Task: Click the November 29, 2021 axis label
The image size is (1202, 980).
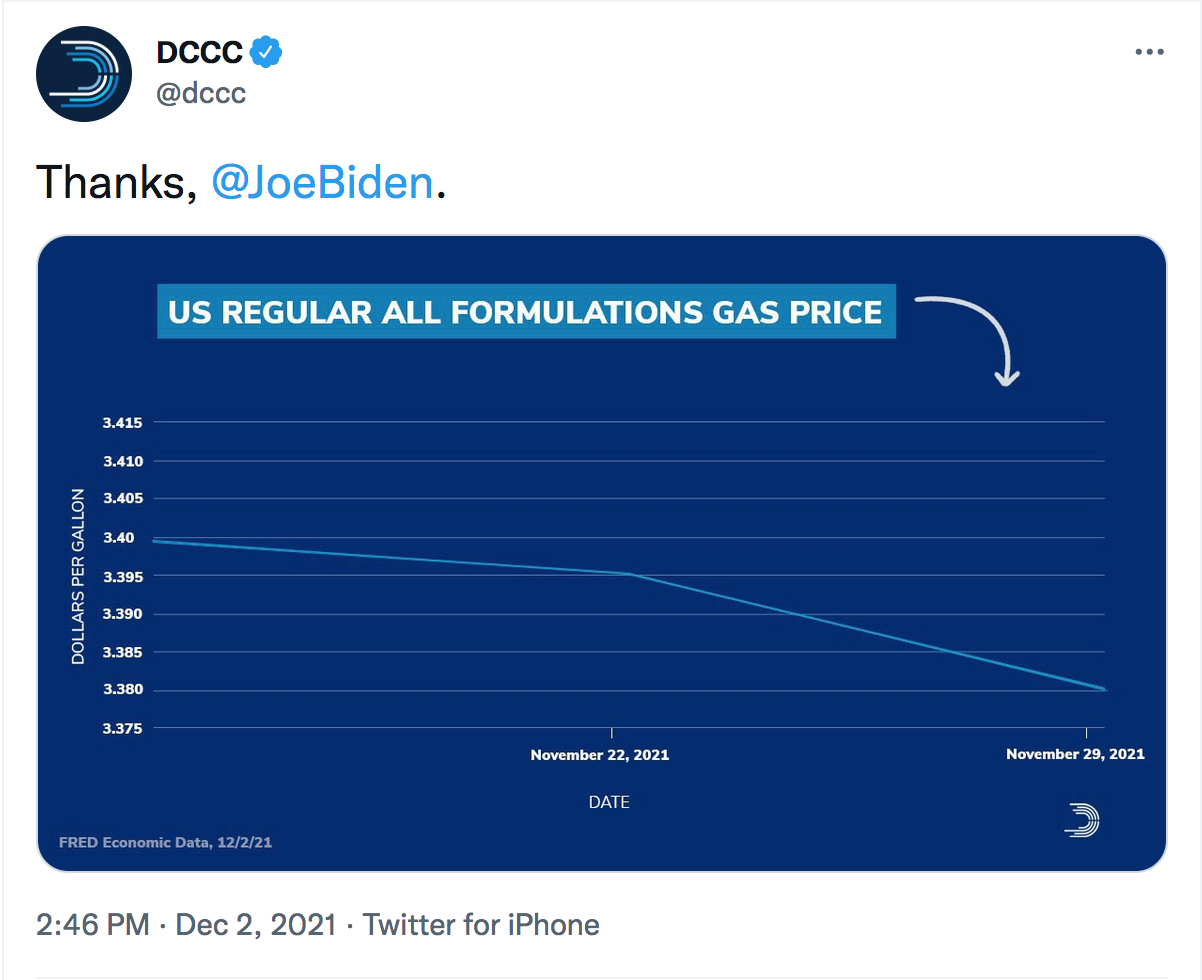Action: (x=1075, y=754)
